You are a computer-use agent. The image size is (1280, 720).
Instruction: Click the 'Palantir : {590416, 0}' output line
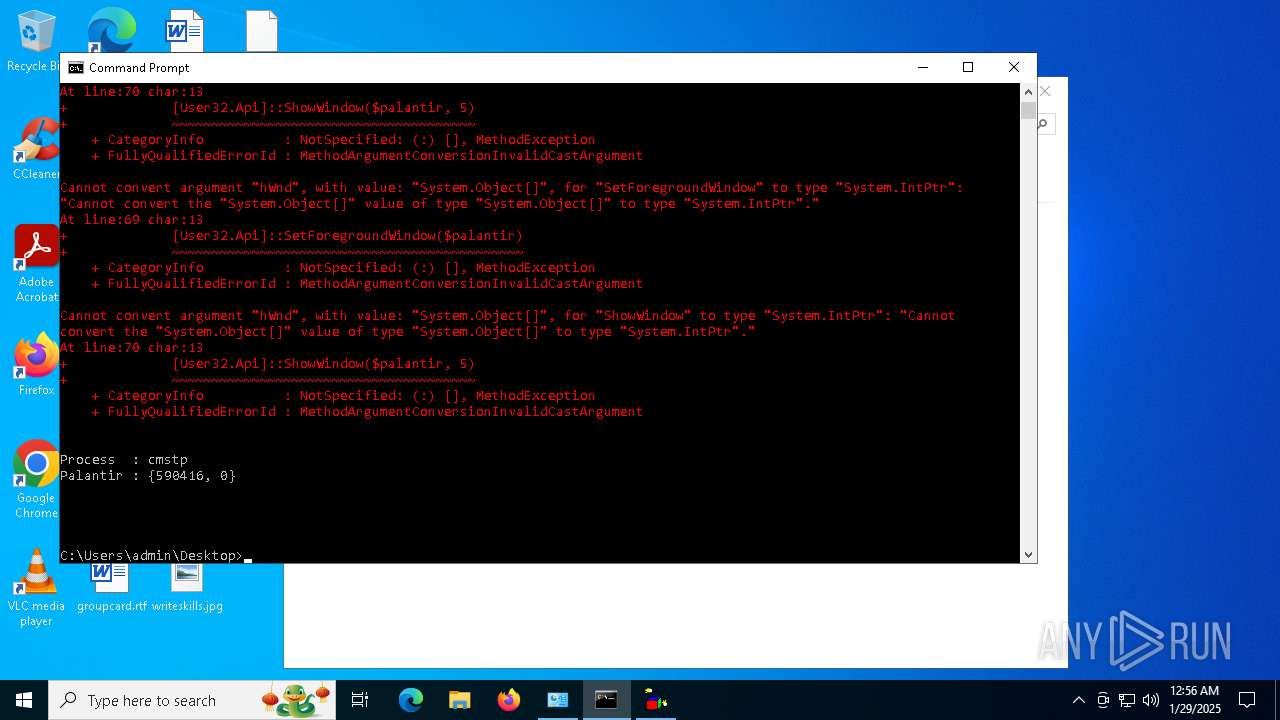pos(148,476)
